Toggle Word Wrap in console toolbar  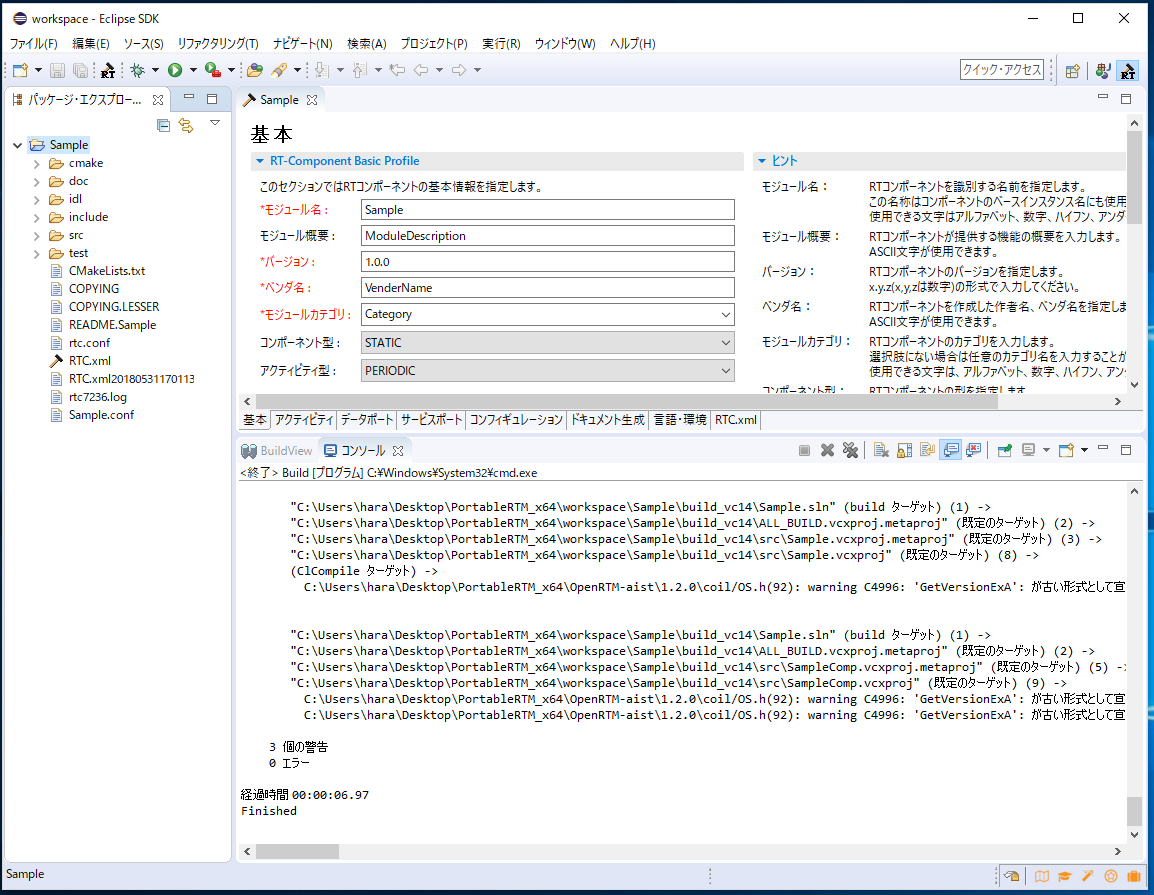point(927,450)
